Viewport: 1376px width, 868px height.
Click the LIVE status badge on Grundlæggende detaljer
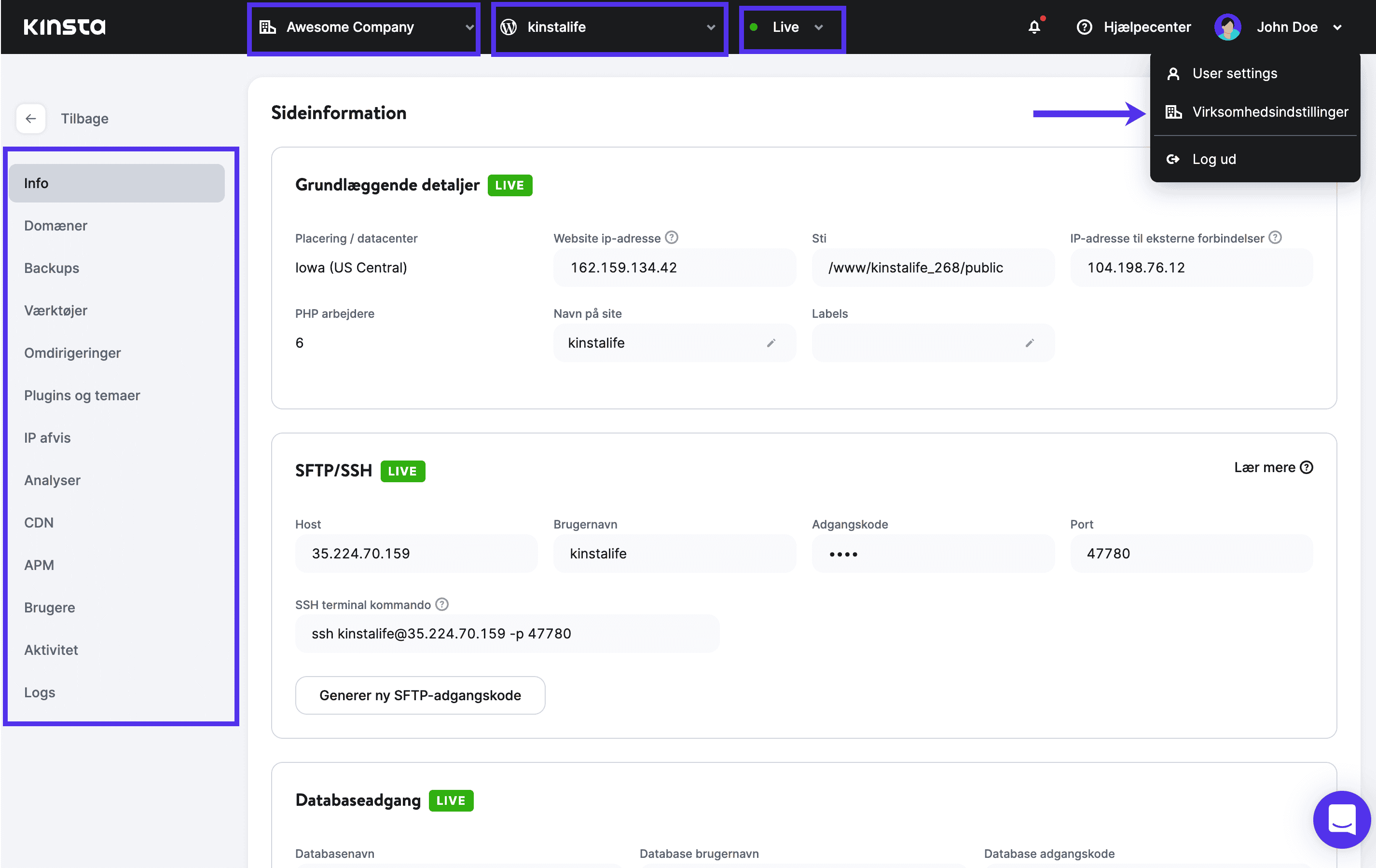click(x=511, y=184)
